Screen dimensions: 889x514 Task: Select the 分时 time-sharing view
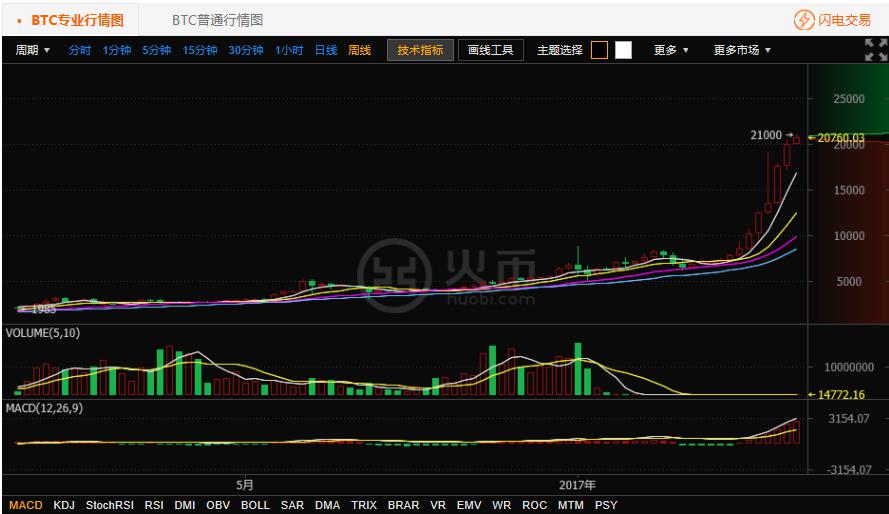[x=79, y=50]
